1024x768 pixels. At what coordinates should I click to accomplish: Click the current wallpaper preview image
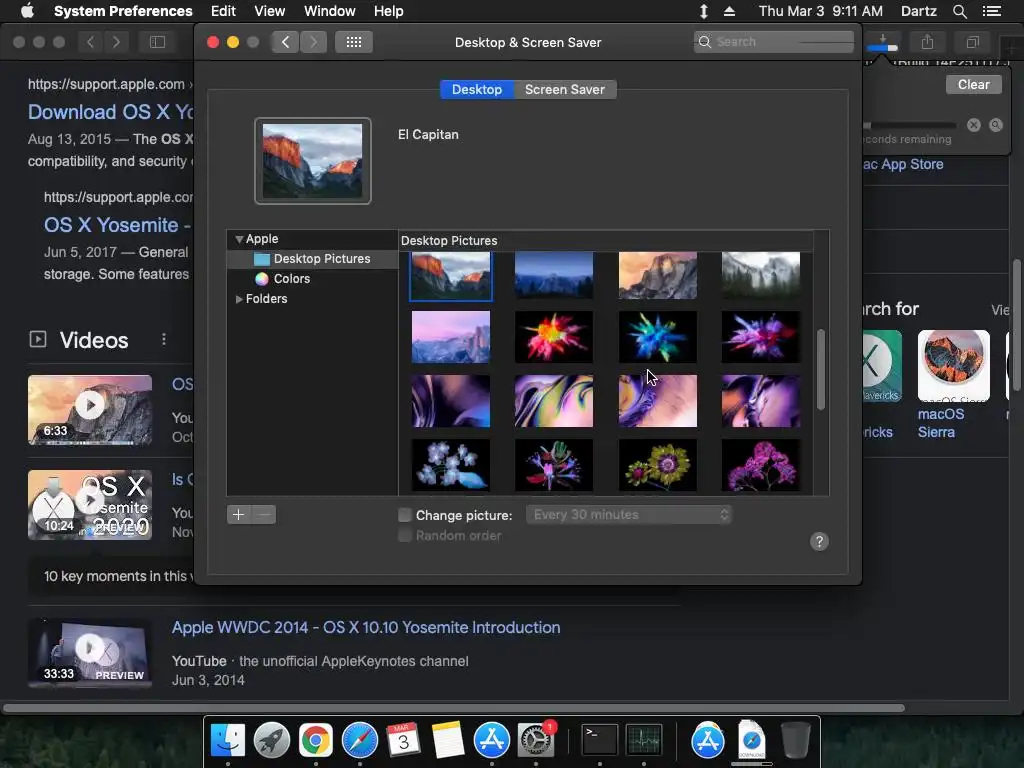313,161
